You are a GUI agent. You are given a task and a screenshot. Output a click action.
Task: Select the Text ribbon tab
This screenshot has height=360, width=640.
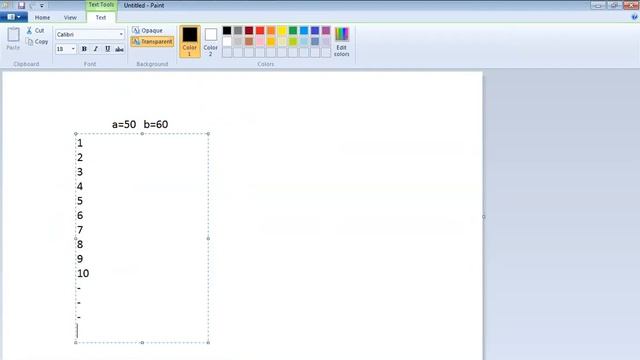tap(101, 18)
